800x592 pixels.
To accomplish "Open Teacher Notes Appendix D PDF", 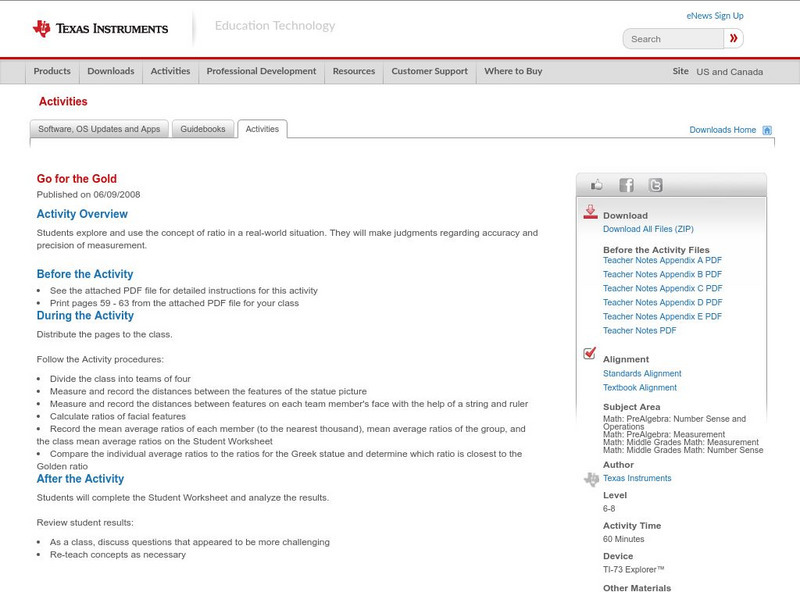I will point(663,303).
